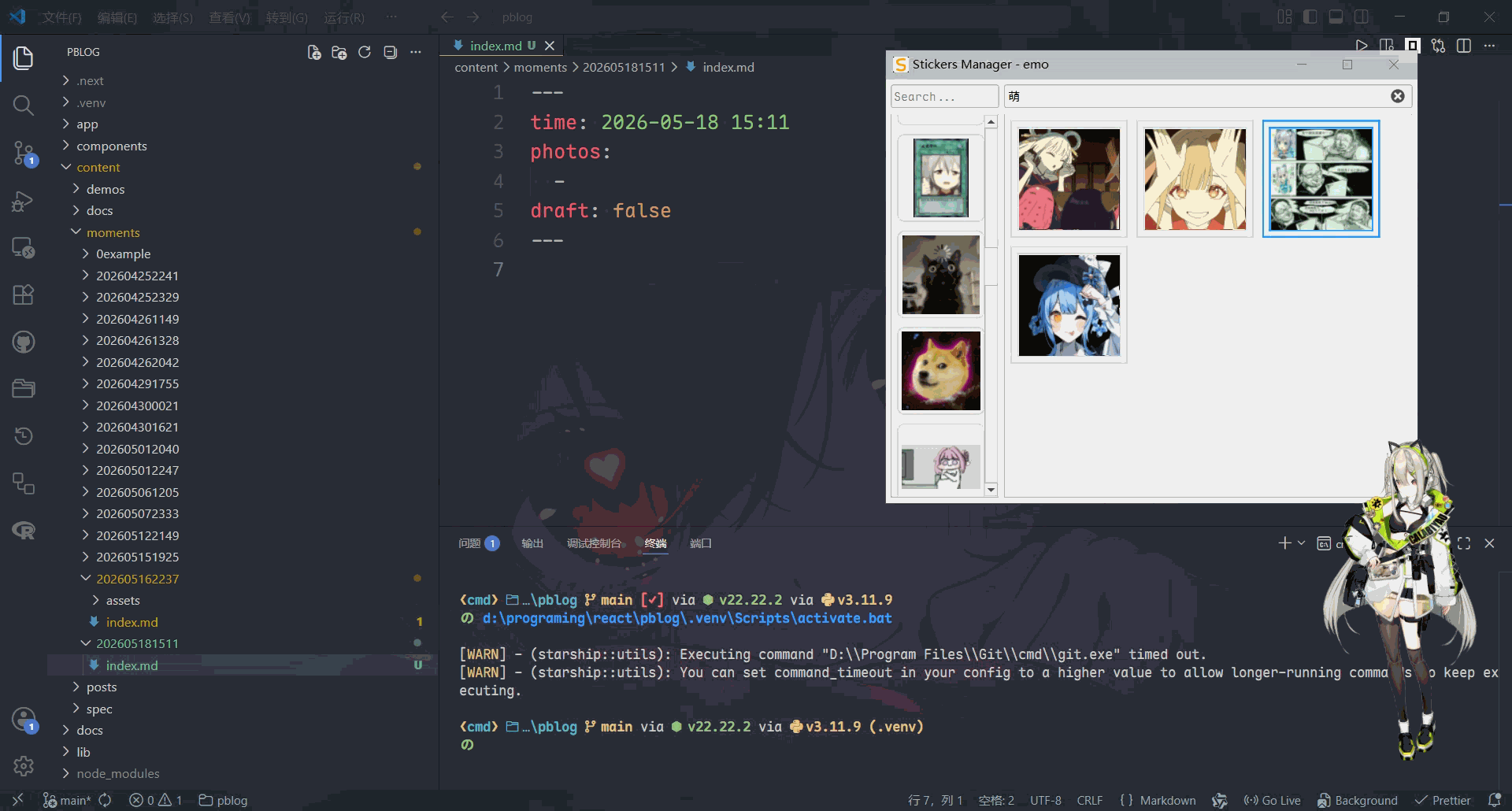
Task: Click the new terminal plus icon
Action: coord(1284,543)
